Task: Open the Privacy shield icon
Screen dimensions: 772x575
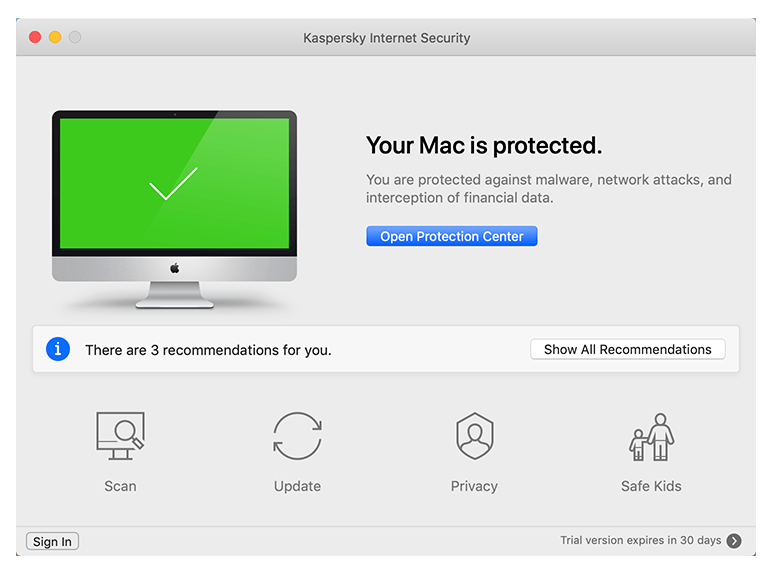Action: [474, 436]
